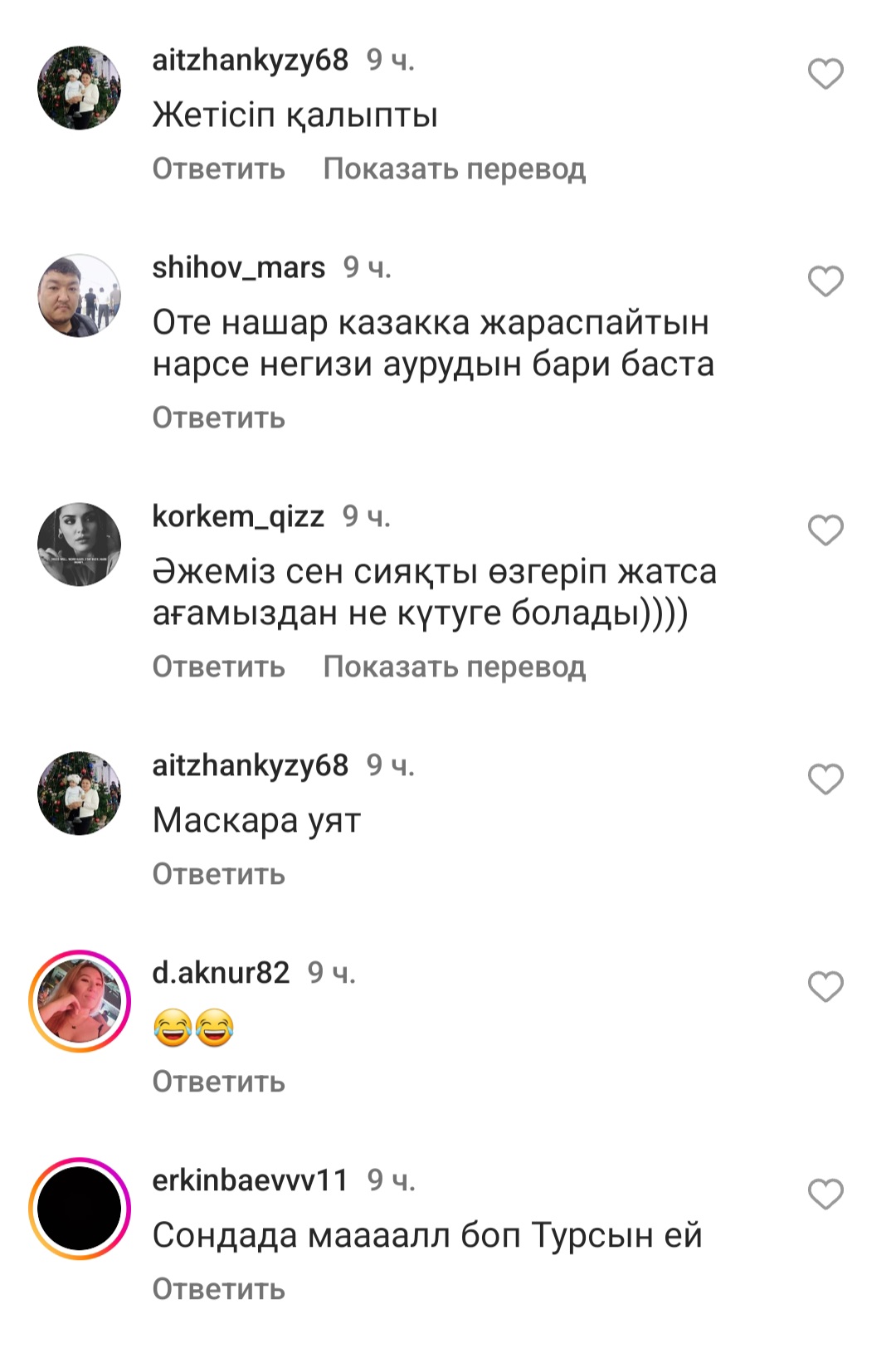Tap the heart on shihov_mars's comment
Viewport: 896px width, 1363px height.
[x=825, y=281]
